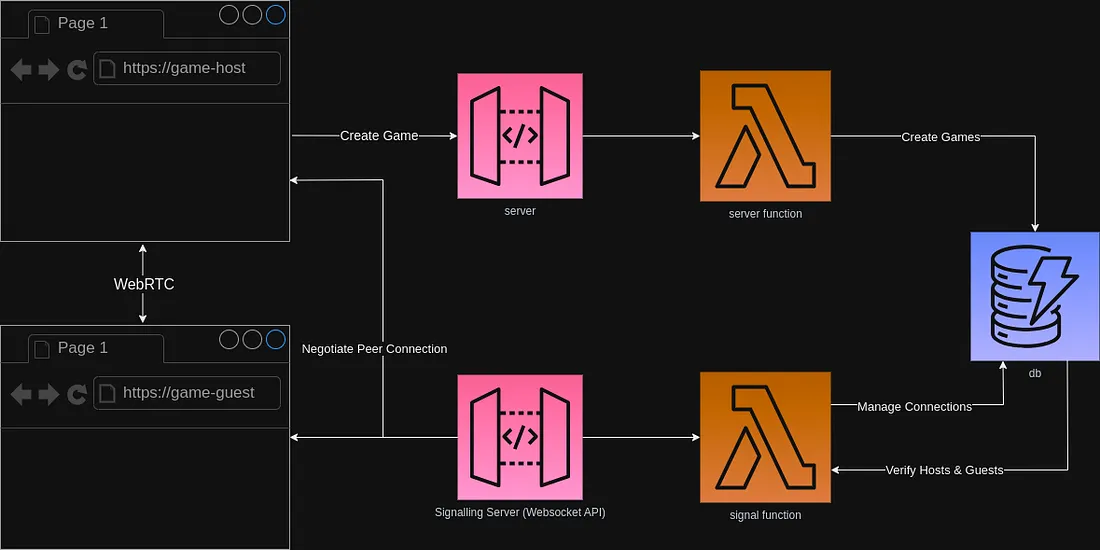This screenshot has height=550, width=1100.
Task: Select the WebRTC connection label
Action: (144, 284)
